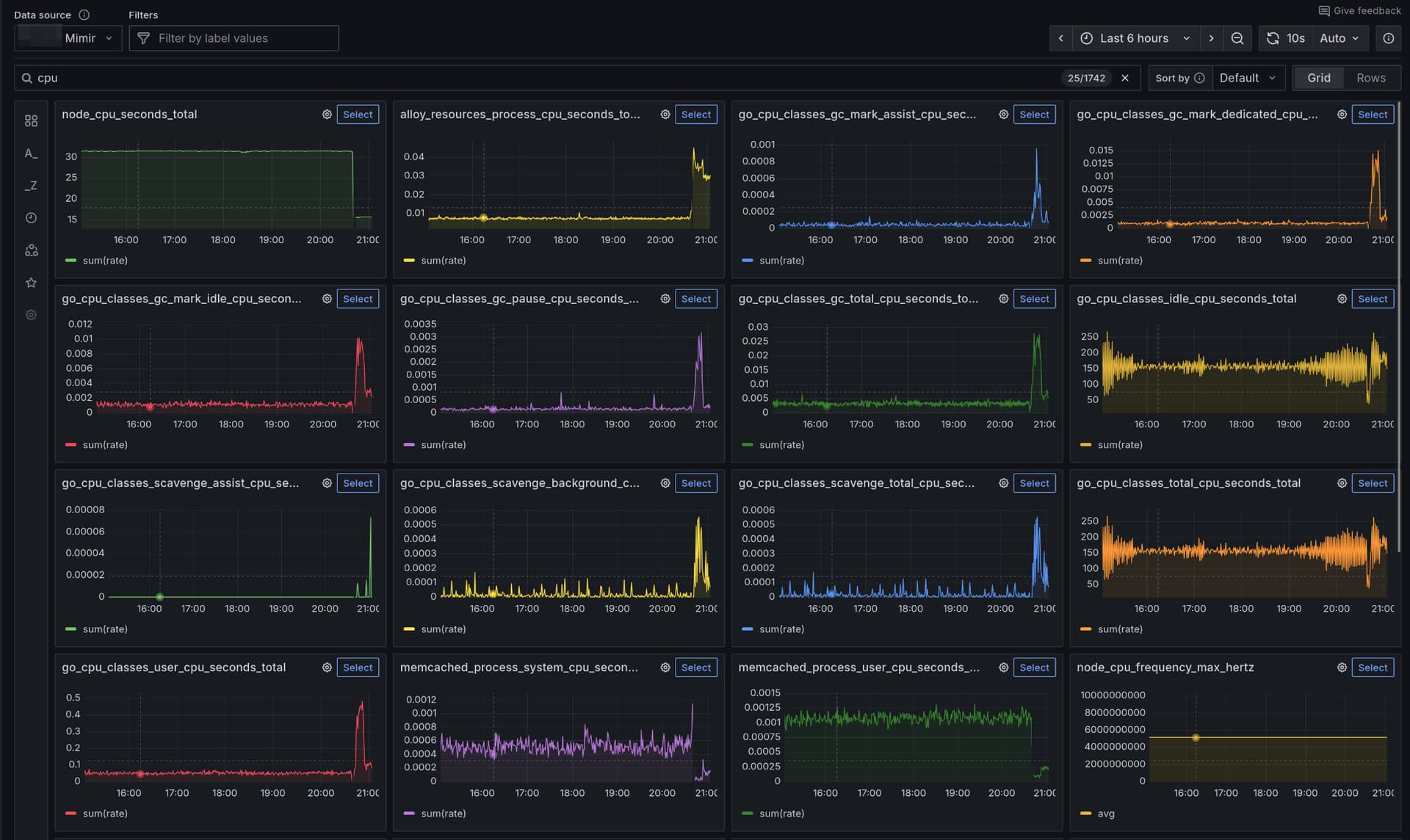
Task: Click the zoom out time range icon
Action: coord(1237,38)
